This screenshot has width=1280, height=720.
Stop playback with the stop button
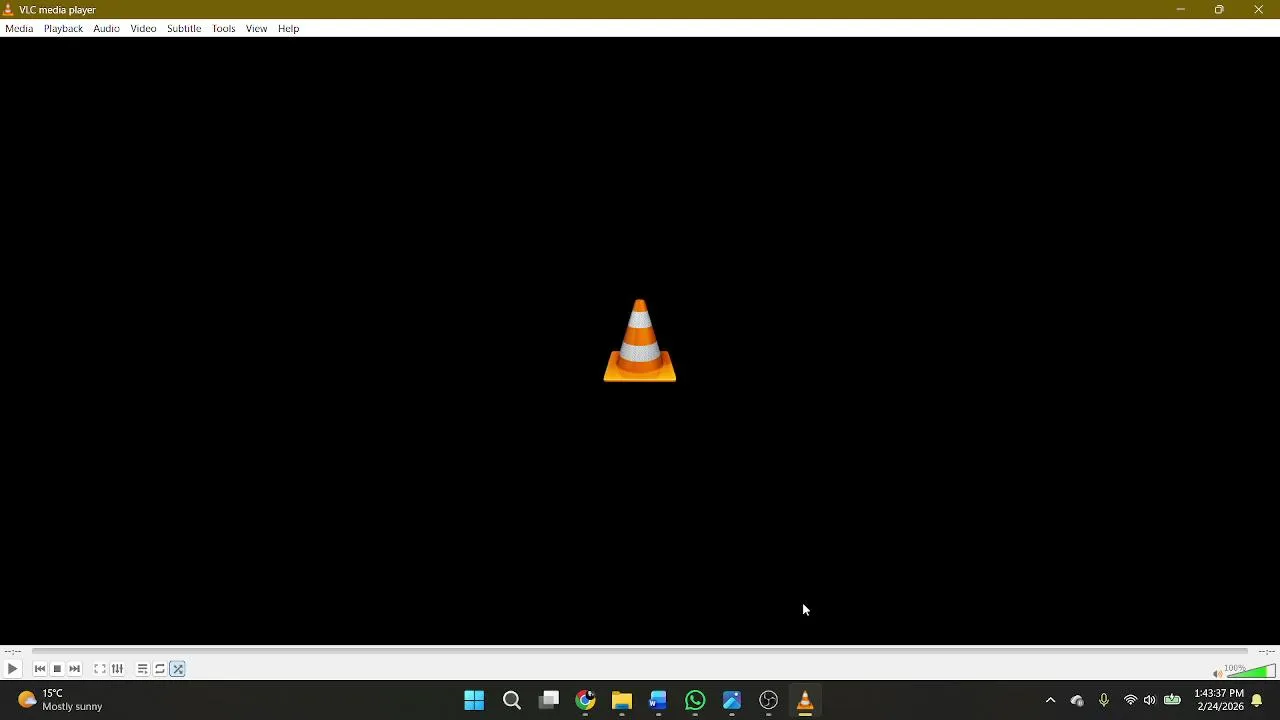(x=57, y=669)
